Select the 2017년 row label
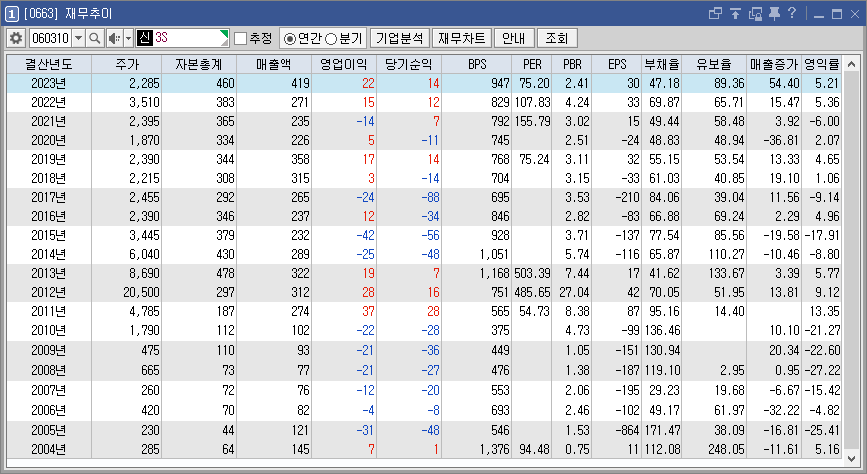The height and width of the screenshot is (474, 867). point(49,197)
